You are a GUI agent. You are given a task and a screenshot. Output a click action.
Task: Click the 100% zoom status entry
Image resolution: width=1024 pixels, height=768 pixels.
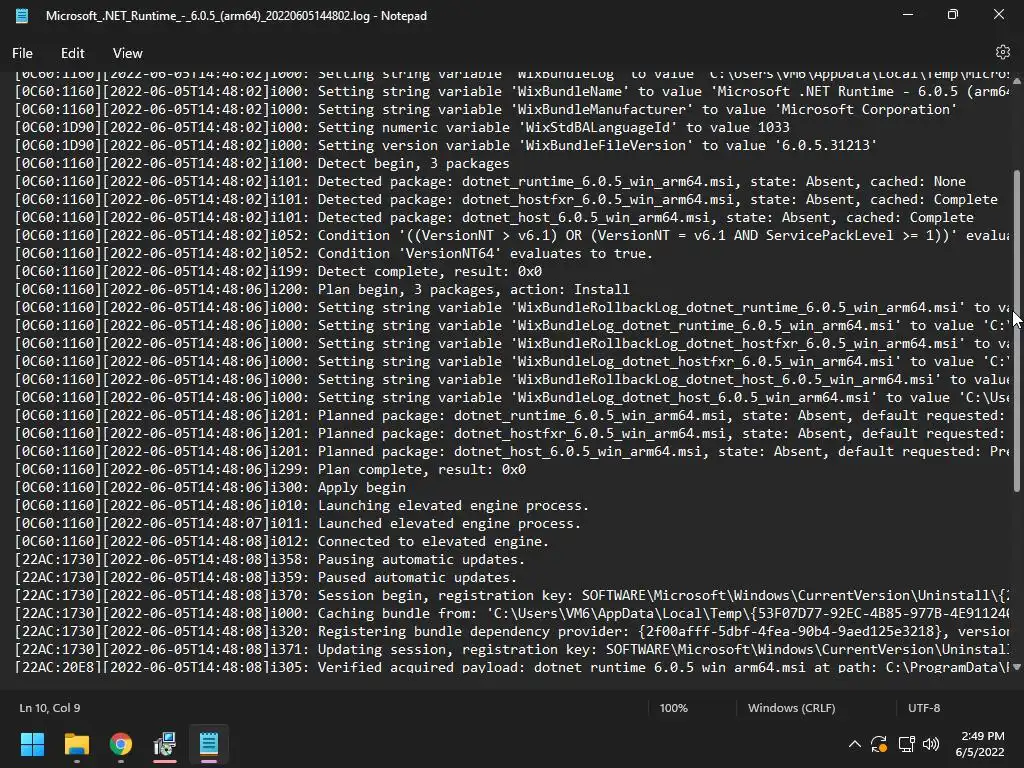pyautogui.click(x=673, y=708)
